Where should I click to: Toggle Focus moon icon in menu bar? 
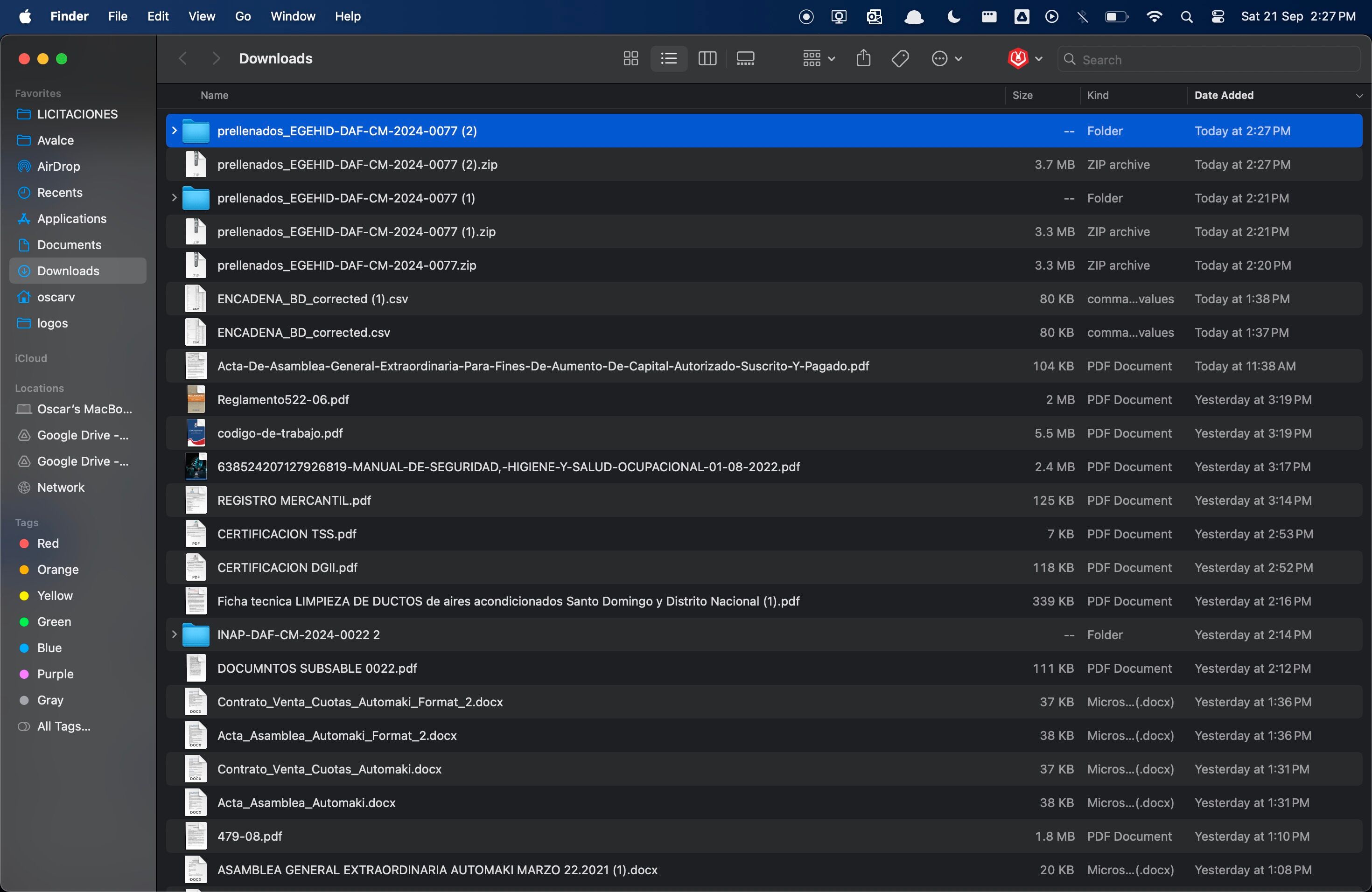coord(954,17)
